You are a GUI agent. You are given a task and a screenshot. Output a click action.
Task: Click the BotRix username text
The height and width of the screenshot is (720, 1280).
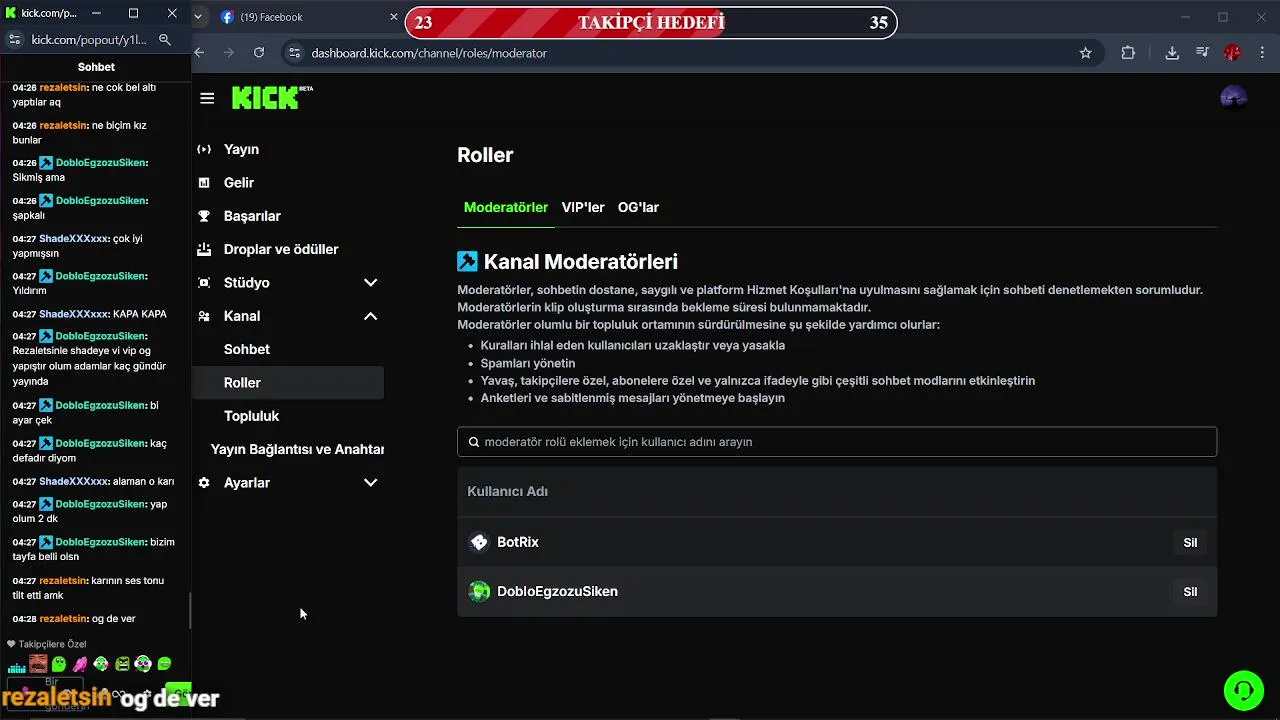point(518,542)
